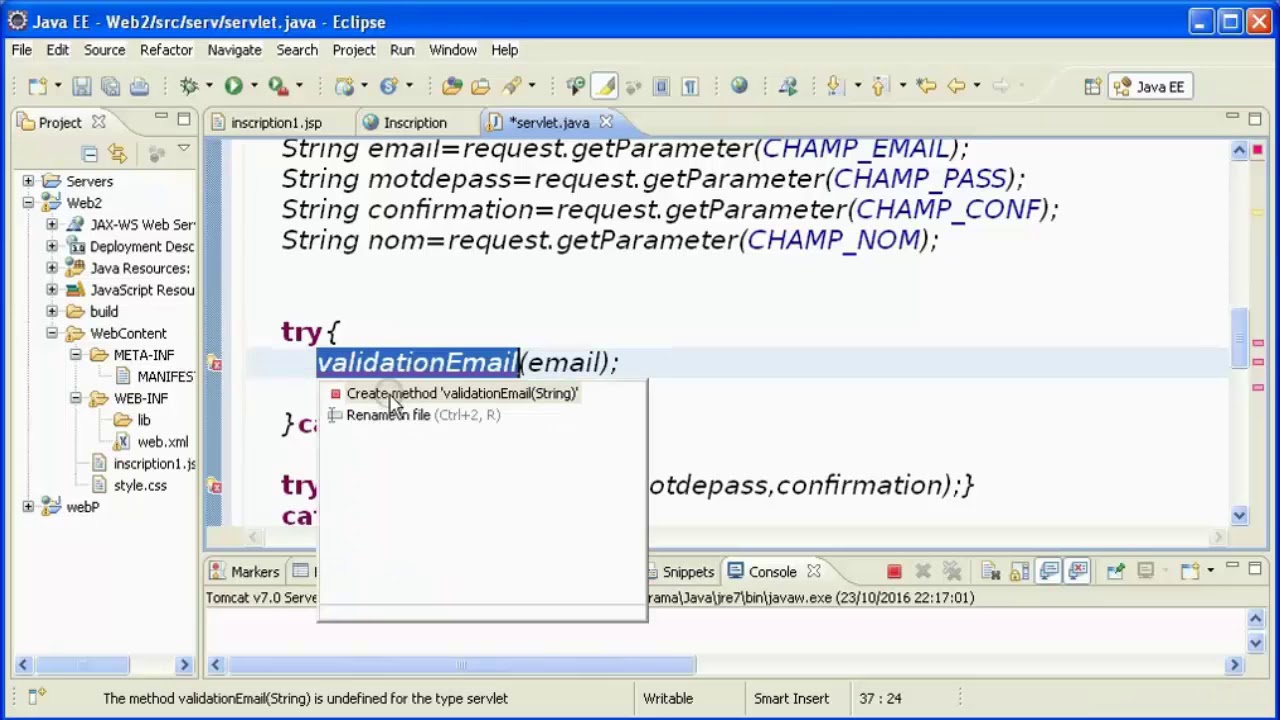
Task: Click the error marker beside validationEmail line
Action: pyautogui.click(x=214, y=363)
